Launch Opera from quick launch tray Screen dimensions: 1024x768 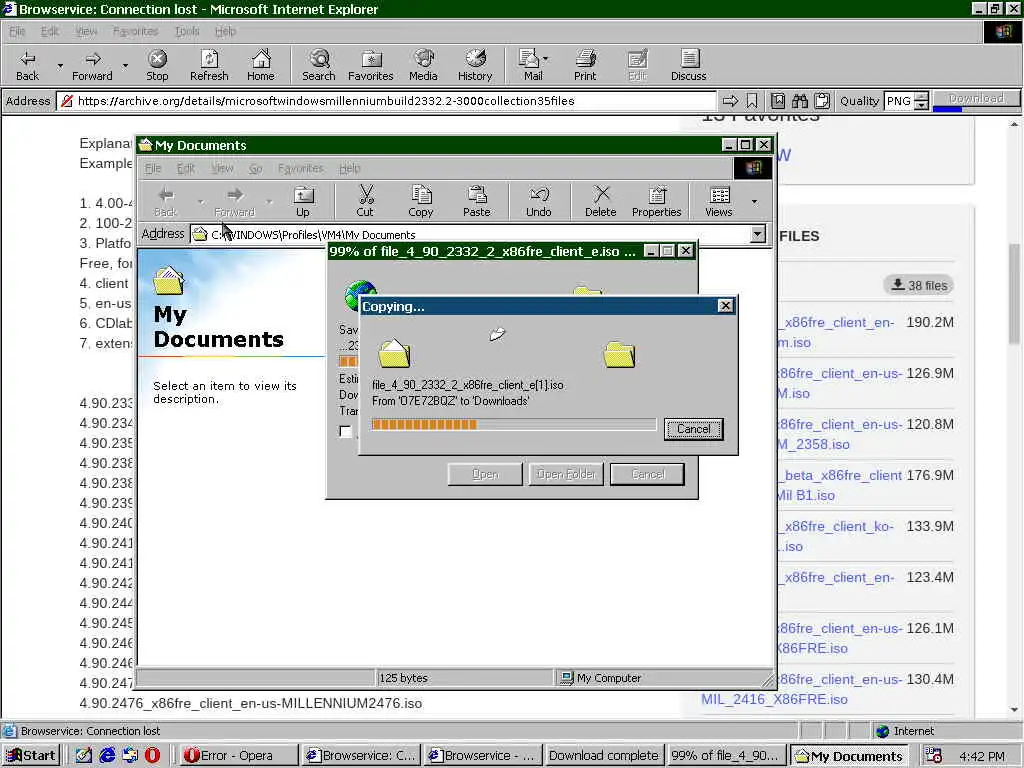152,756
